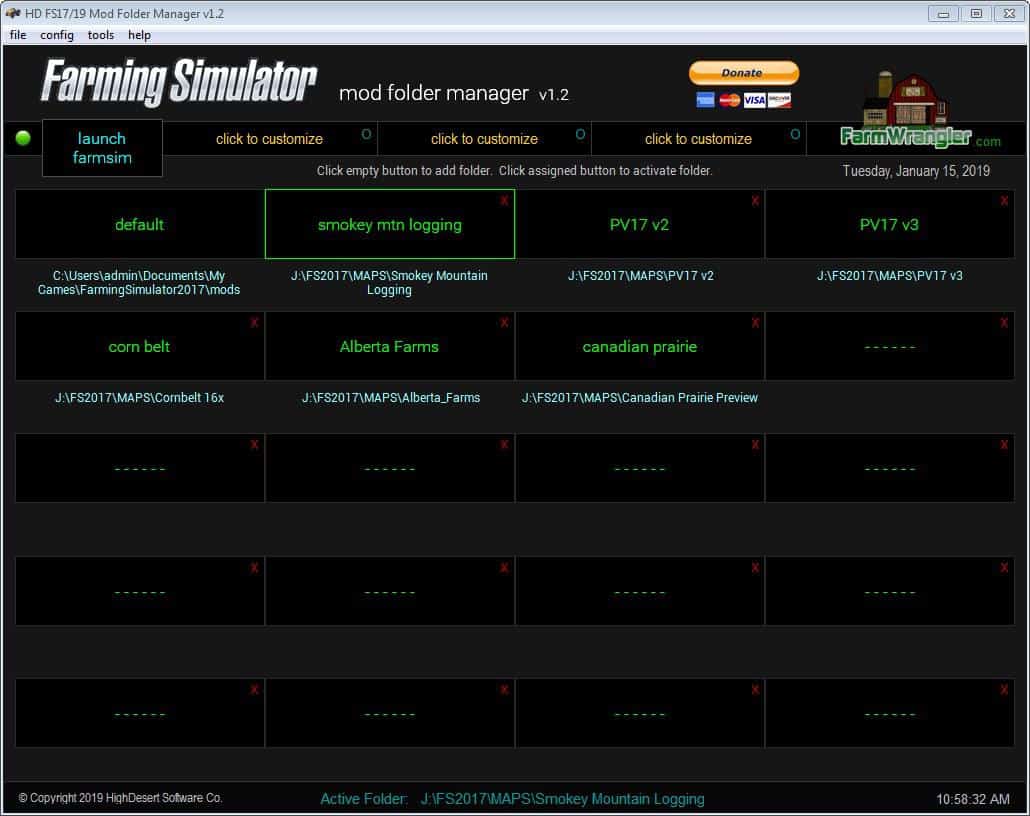Open the help menu
This screenshot has width=1030, height=816.
[x=139, y=35]
